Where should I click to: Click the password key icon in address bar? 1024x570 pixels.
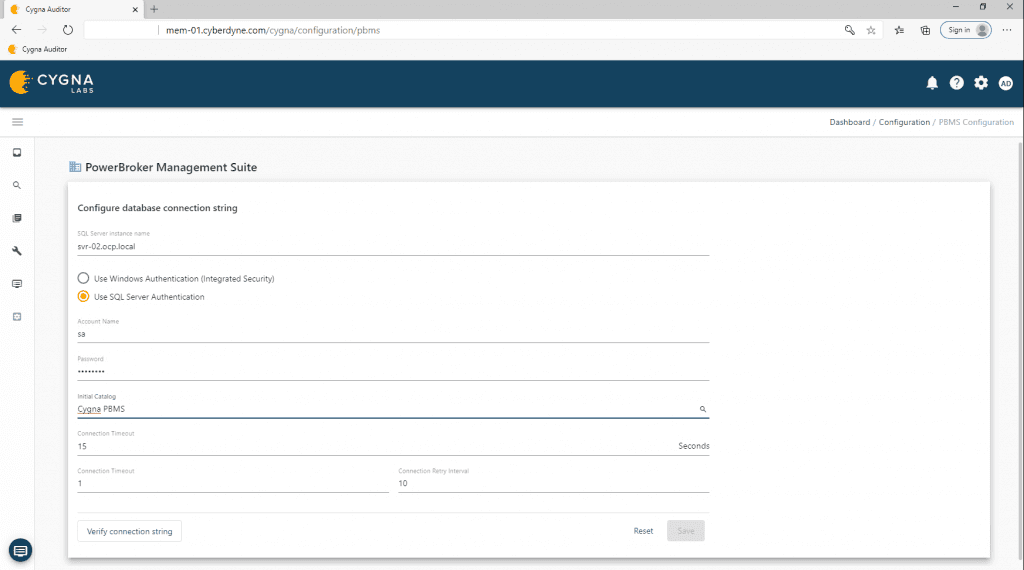[x=850, y=30]
